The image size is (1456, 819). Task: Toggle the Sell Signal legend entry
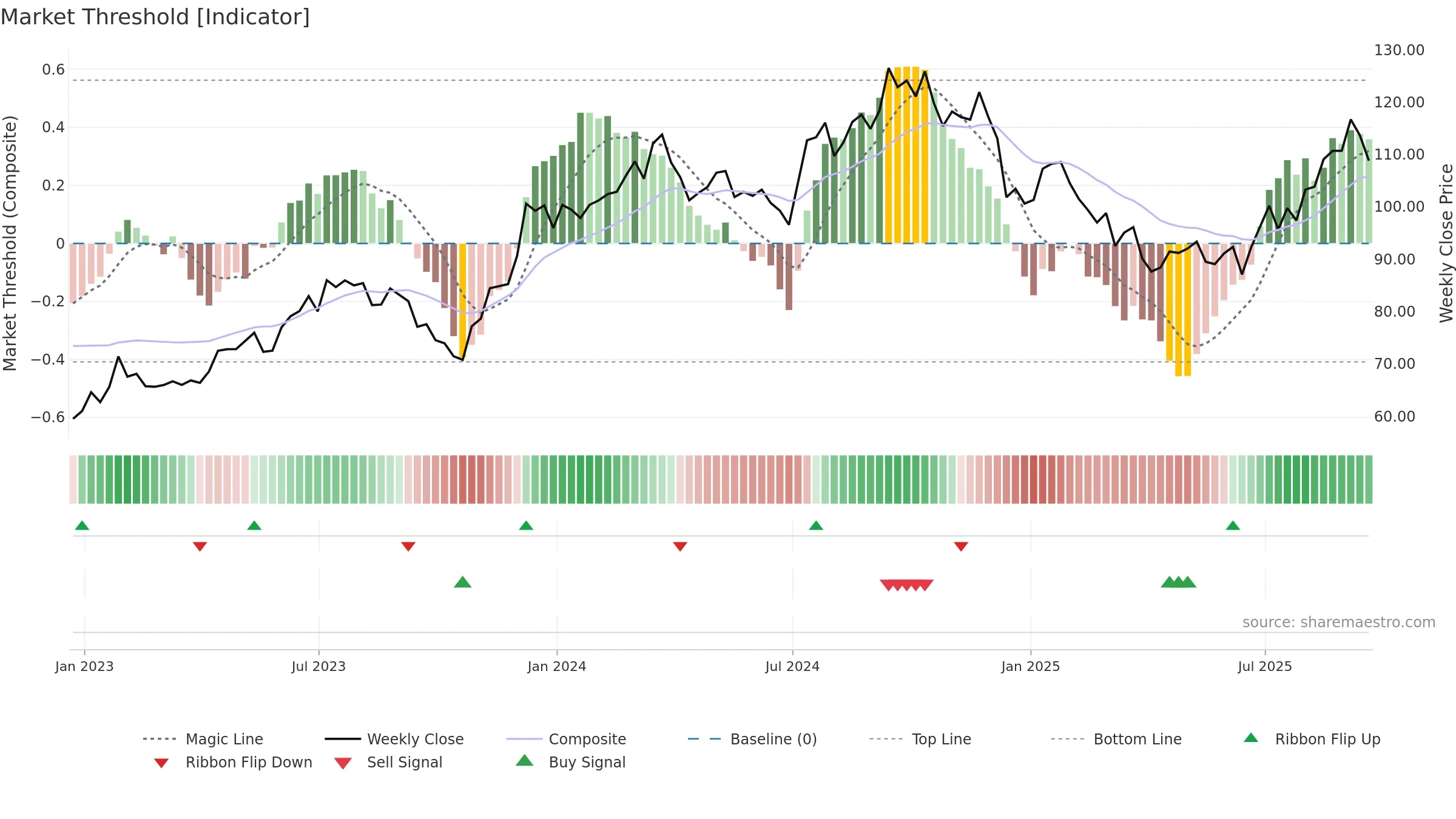[x=388, y=763]
